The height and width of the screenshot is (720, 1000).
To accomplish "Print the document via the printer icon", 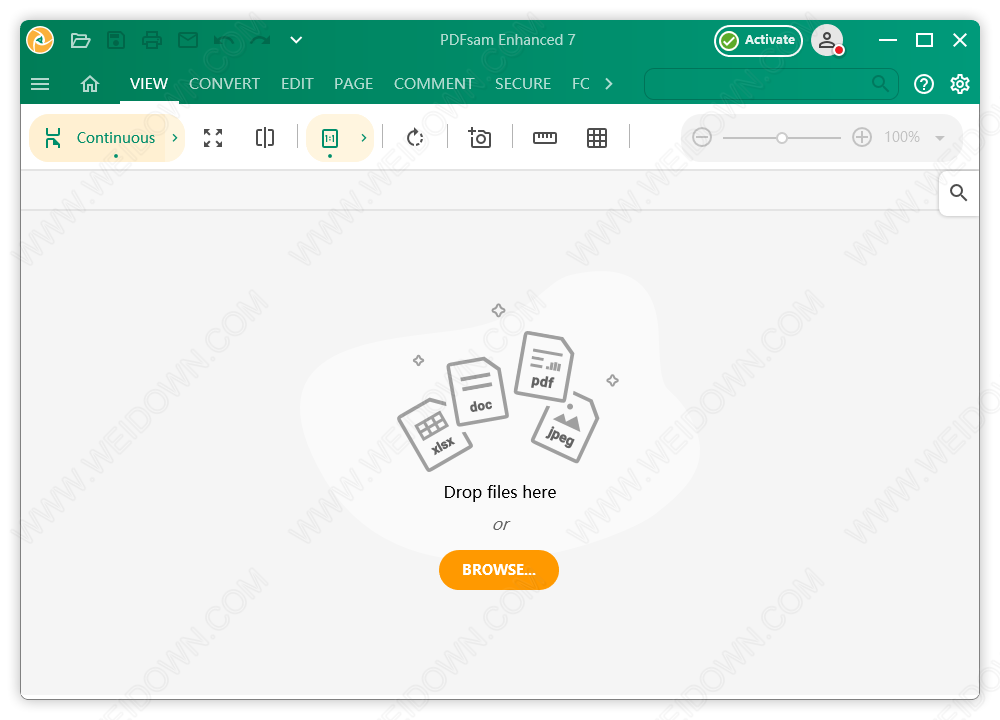I will coord(152,40).
